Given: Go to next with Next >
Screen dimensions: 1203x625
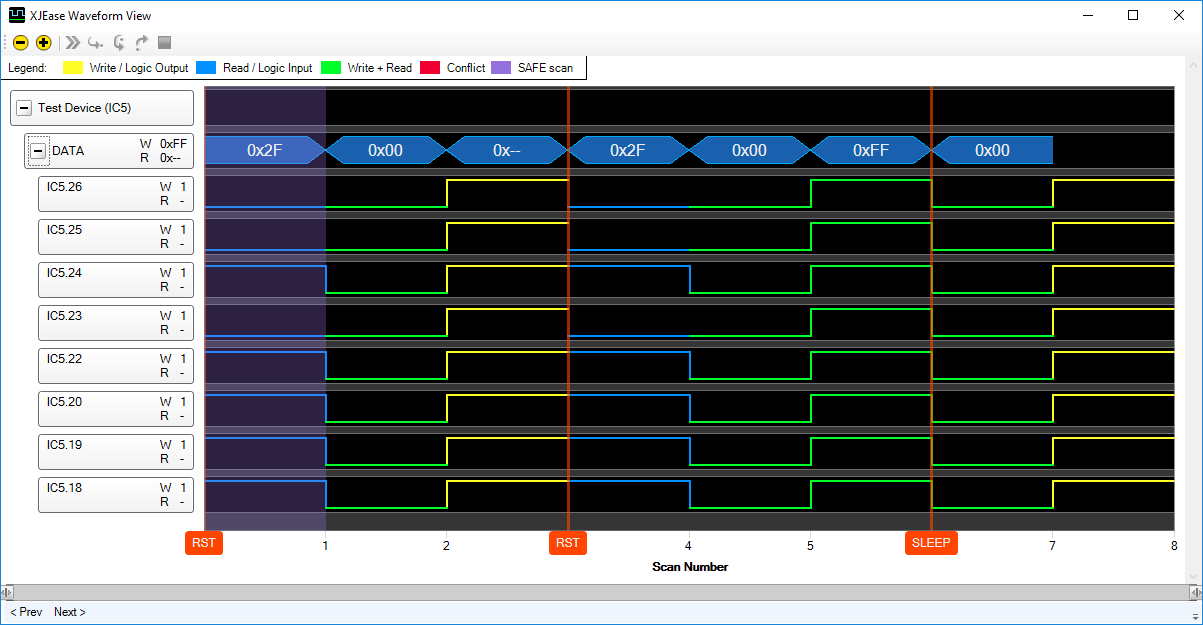Looking at the screenshot, I should coord(70,612).
